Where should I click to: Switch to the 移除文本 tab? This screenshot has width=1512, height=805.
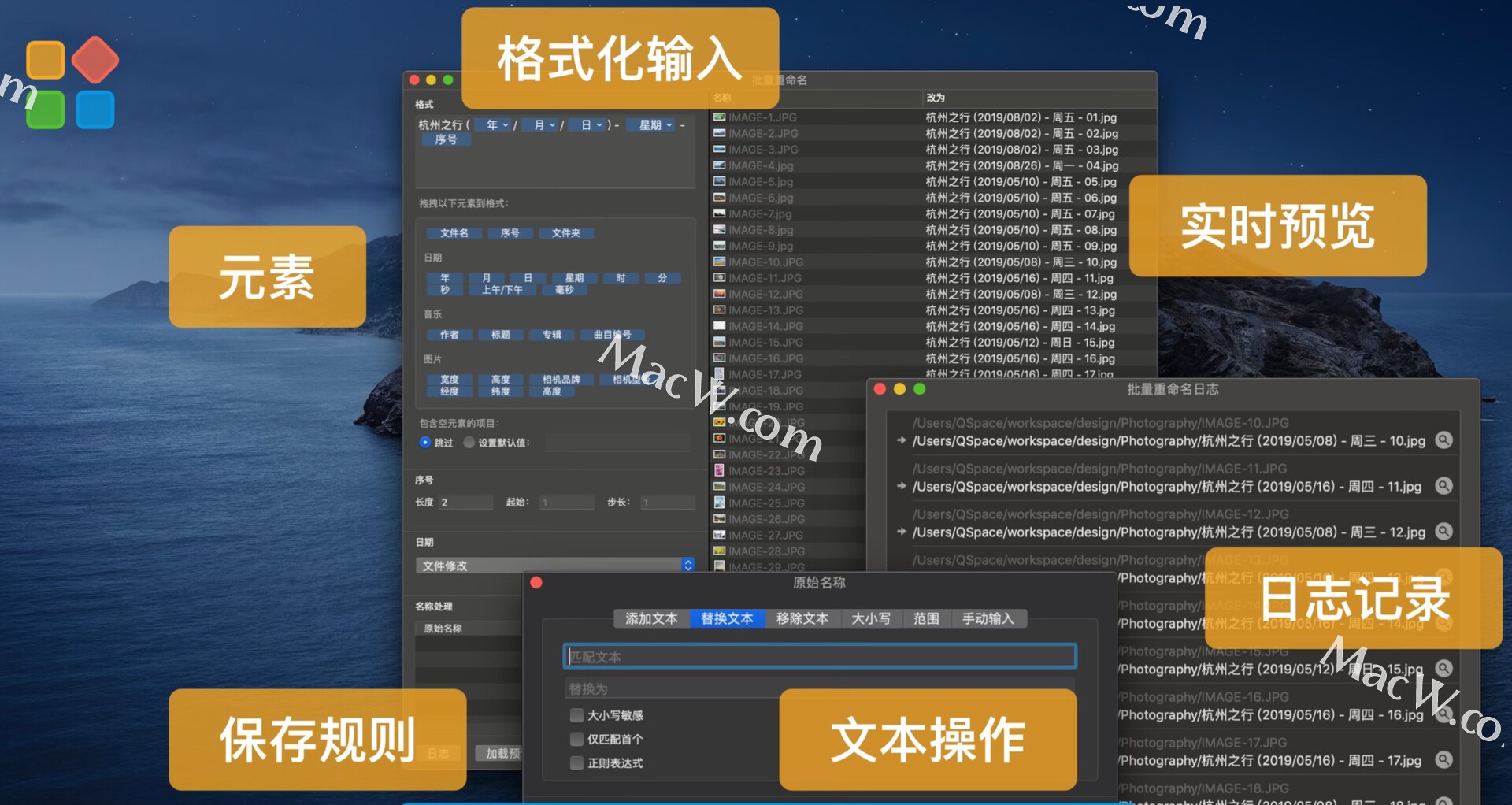click(802, 618)
